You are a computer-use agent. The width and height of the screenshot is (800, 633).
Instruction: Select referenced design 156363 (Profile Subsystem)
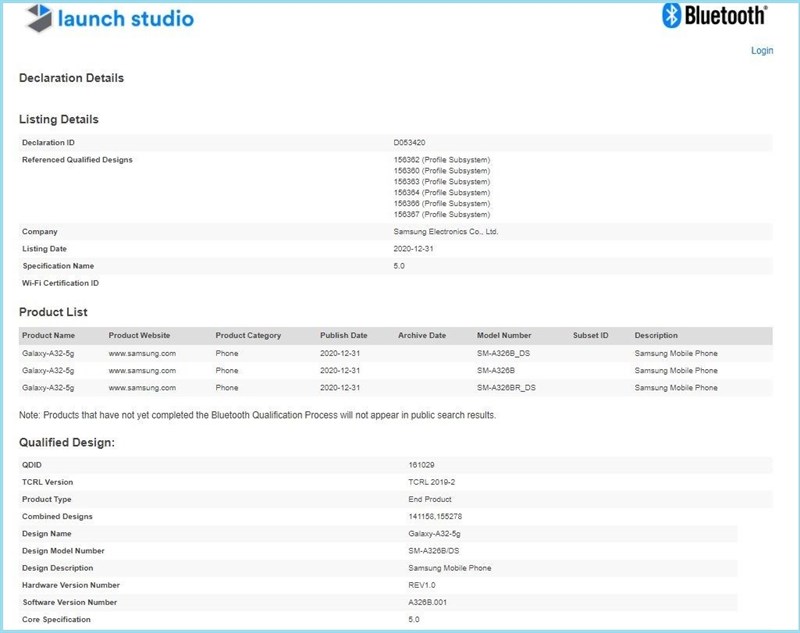click(x=442, y=182)
